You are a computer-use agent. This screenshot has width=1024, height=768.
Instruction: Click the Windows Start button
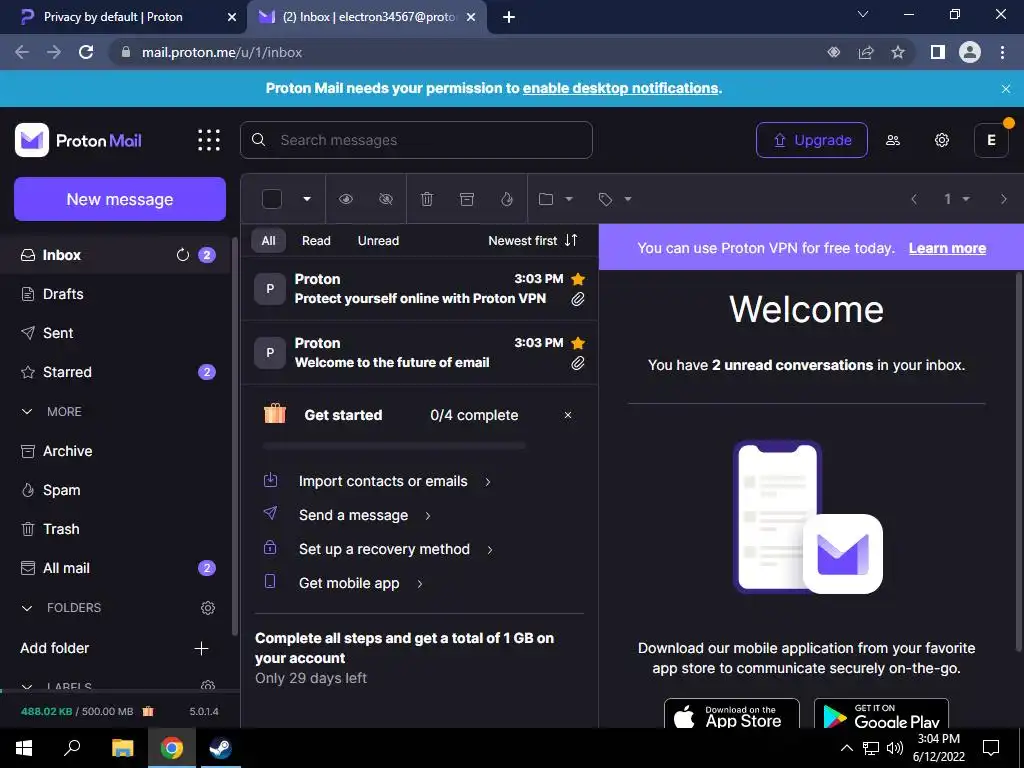(24, 748)
